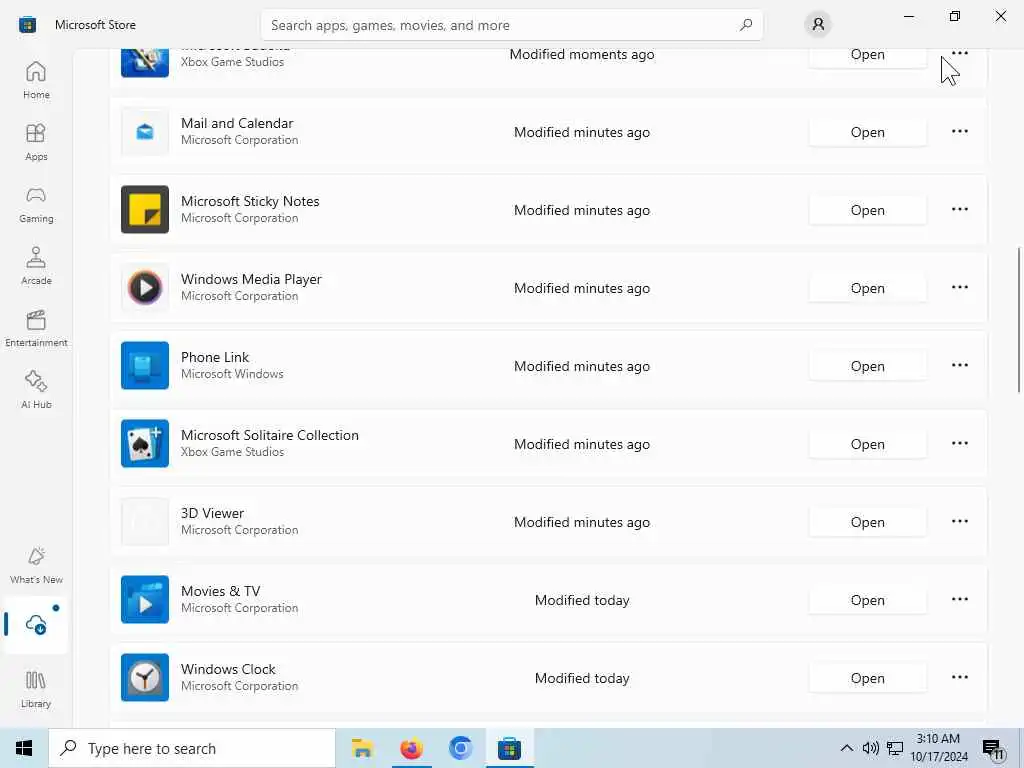
Task: Select the Windows Clock title text
Action: point(228,669)
